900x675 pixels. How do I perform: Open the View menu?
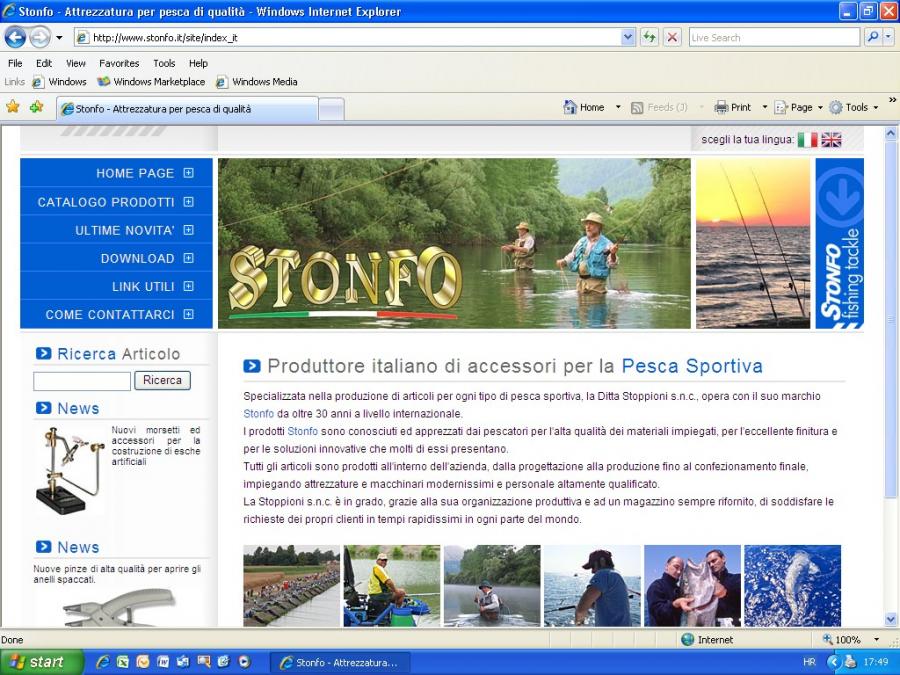click(76, 63)
